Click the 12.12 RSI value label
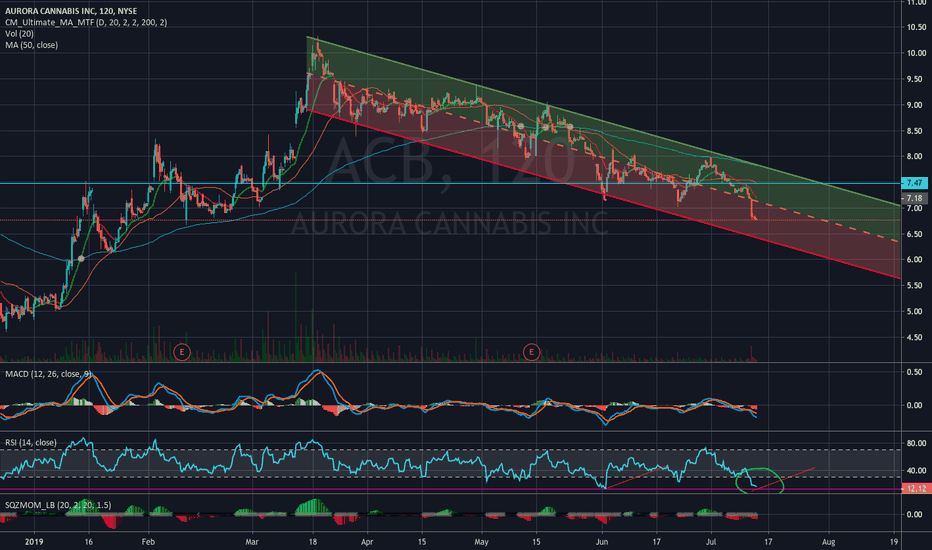The image size is (932, 550). [x=915, y=488]
